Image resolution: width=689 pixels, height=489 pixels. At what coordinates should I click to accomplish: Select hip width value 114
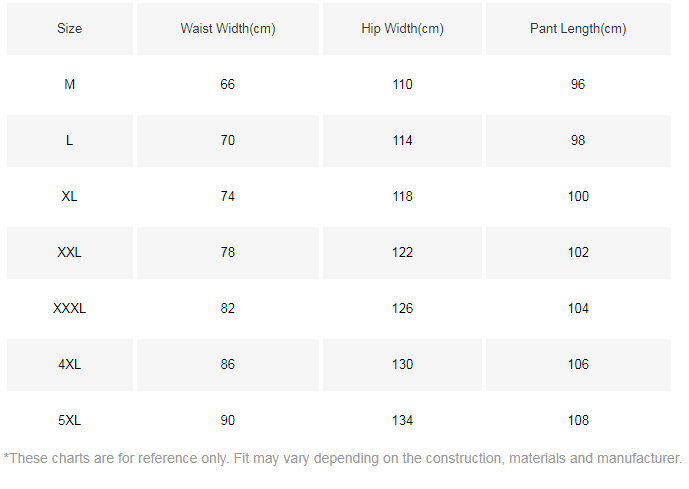coord(402,141)
